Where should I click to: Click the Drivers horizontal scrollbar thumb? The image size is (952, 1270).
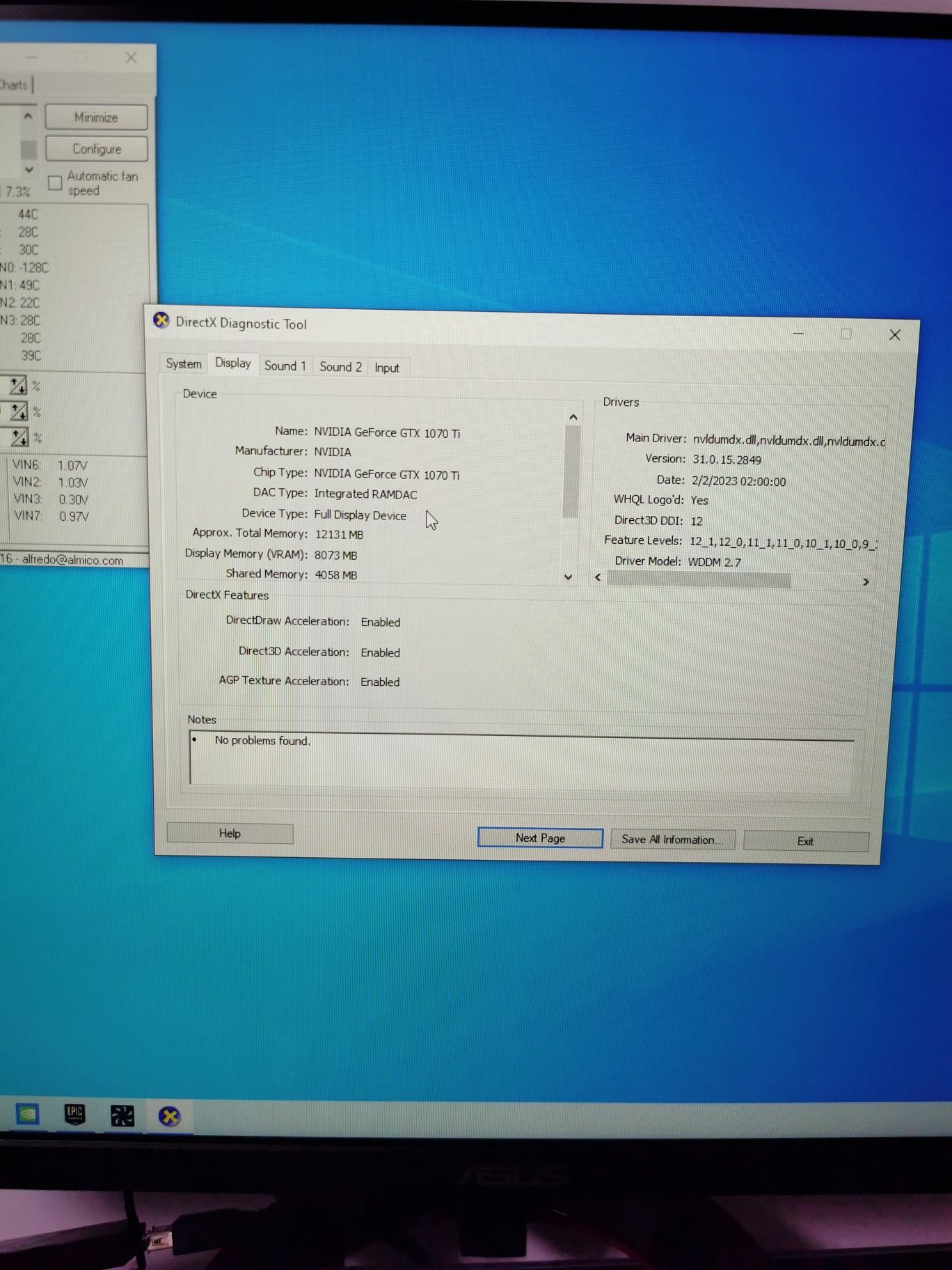pyautogui.click(x=698, y=579)
